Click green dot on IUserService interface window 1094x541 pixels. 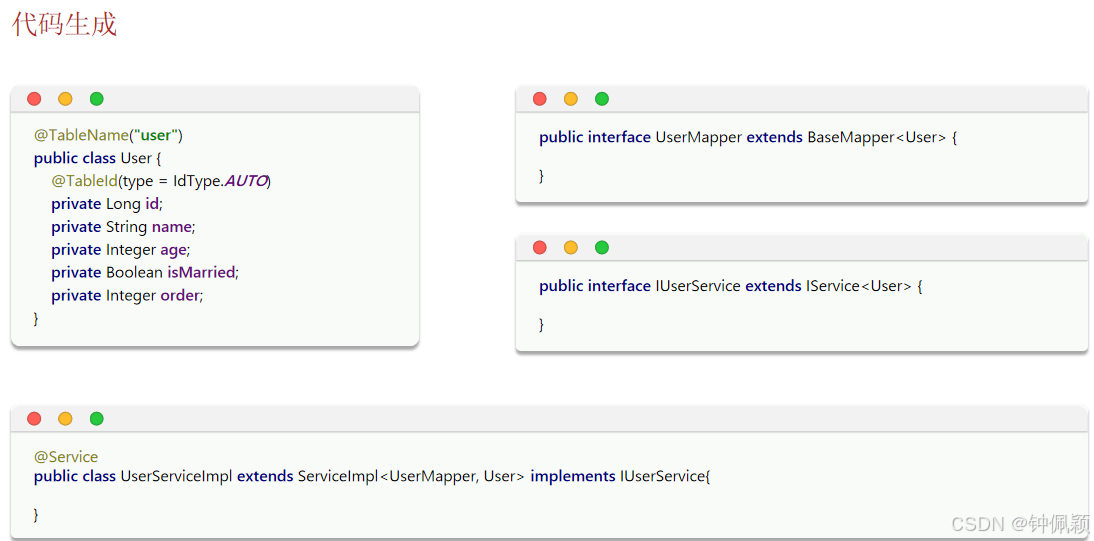(602, 247)
